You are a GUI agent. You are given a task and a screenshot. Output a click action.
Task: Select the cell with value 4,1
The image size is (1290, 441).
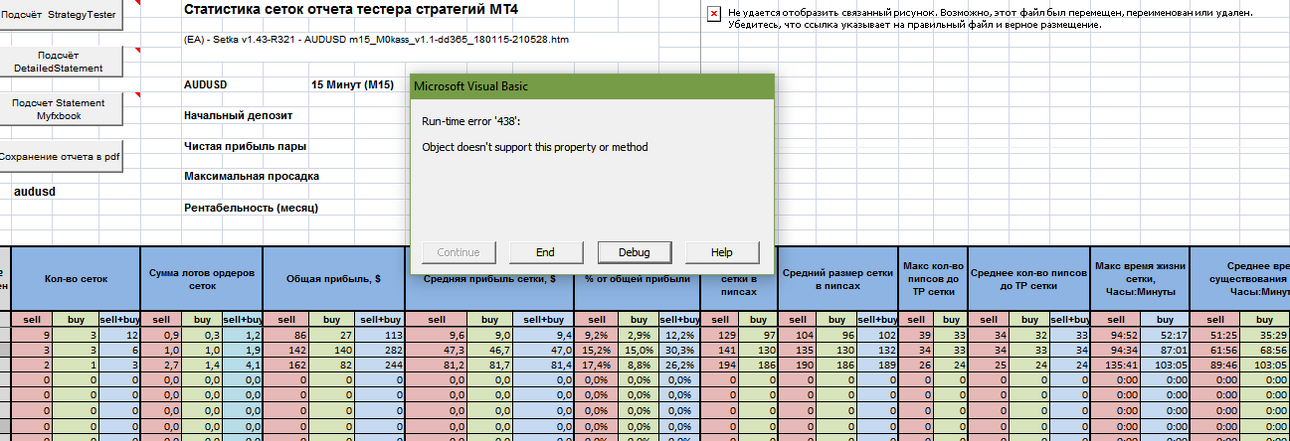243,364
